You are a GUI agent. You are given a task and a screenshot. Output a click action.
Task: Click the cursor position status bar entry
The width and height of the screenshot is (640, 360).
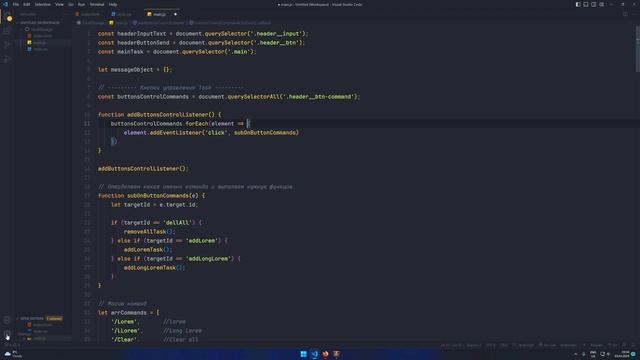point(451,345)
